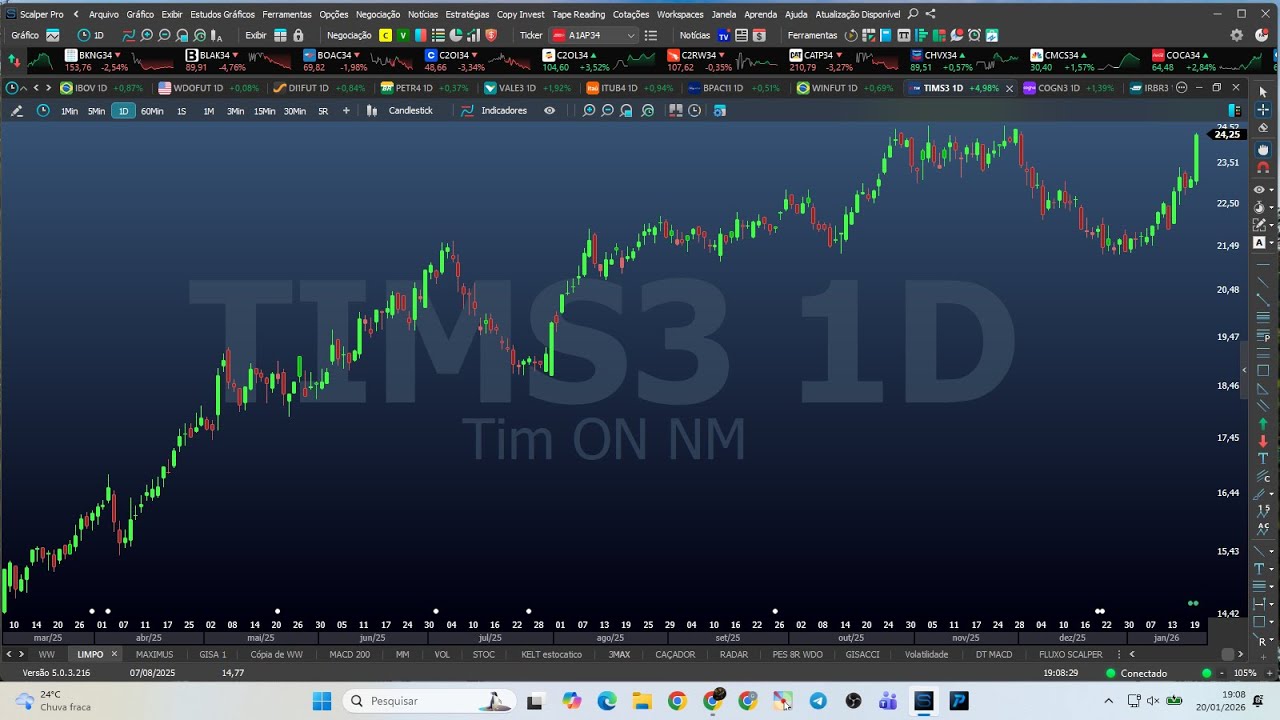Open the red shield risk icon
Viewport: 1280px width, 720px height.
coord(491,35)
